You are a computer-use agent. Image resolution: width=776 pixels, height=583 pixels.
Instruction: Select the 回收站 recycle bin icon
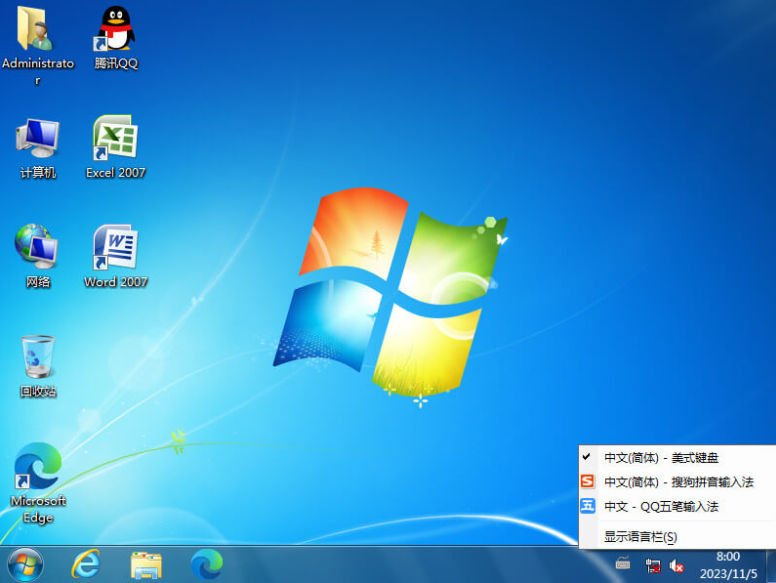click(38, 366)
